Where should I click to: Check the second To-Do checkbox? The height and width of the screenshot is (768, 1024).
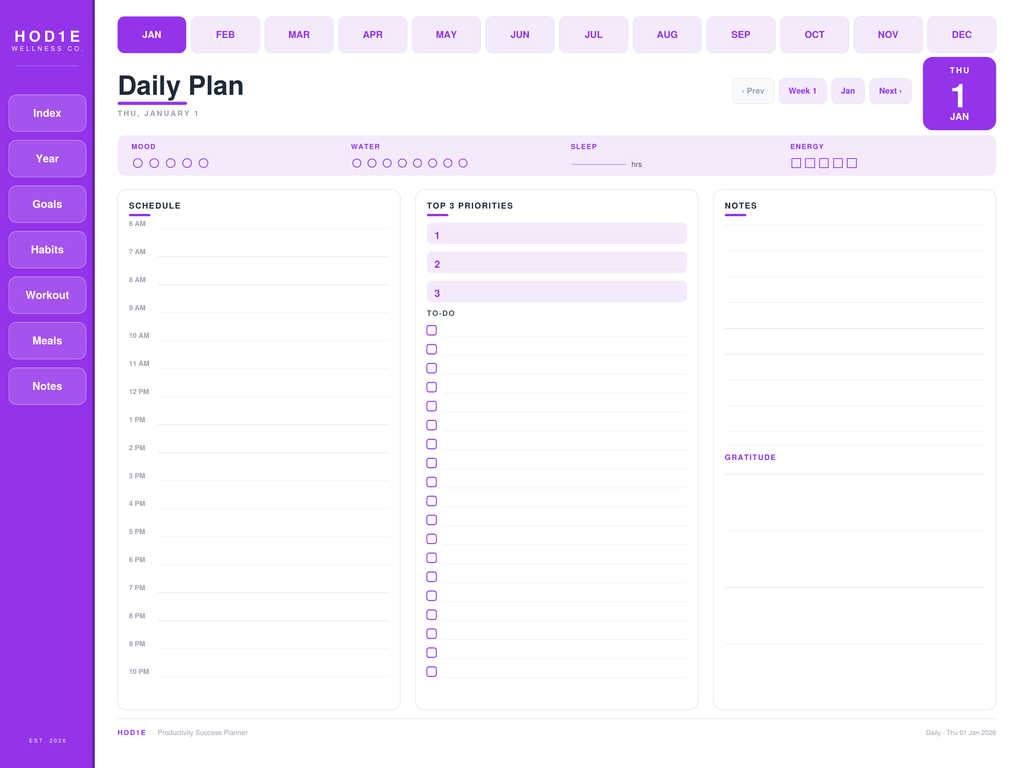tap(432, 349)
